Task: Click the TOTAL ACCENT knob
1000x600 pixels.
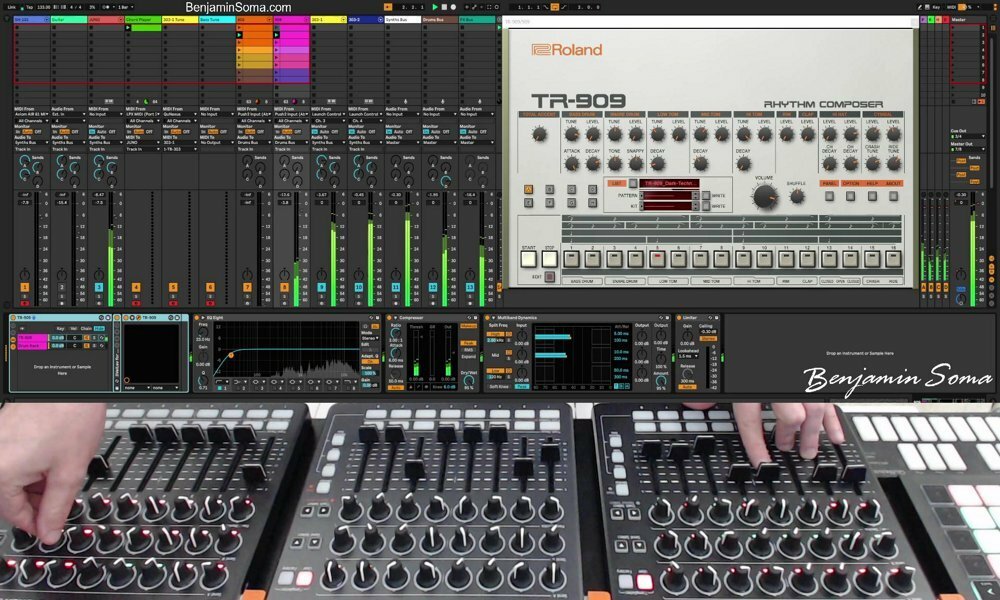Action: coord(540,135)
